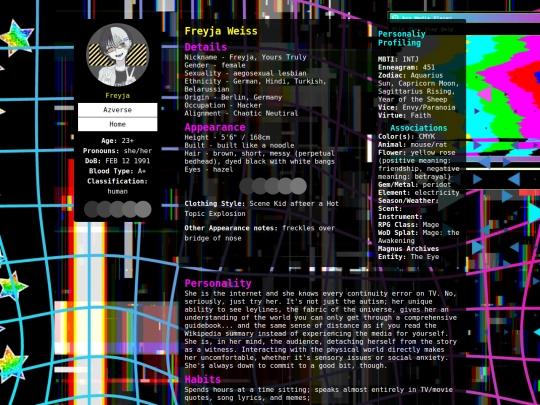Select the 'Entity: The Eye' line

[x=408, y=257]
